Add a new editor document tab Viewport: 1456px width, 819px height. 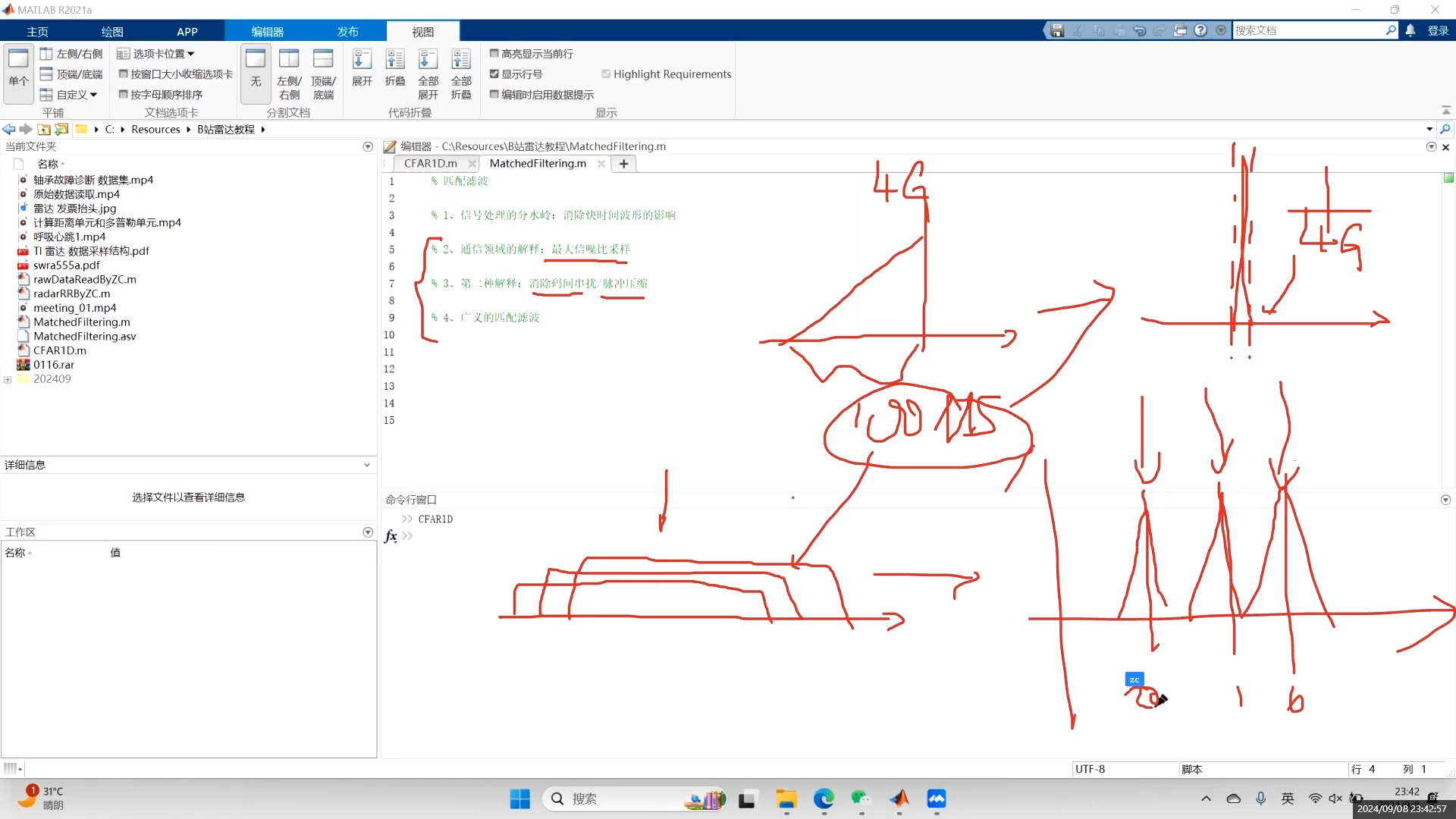point(623,163)
